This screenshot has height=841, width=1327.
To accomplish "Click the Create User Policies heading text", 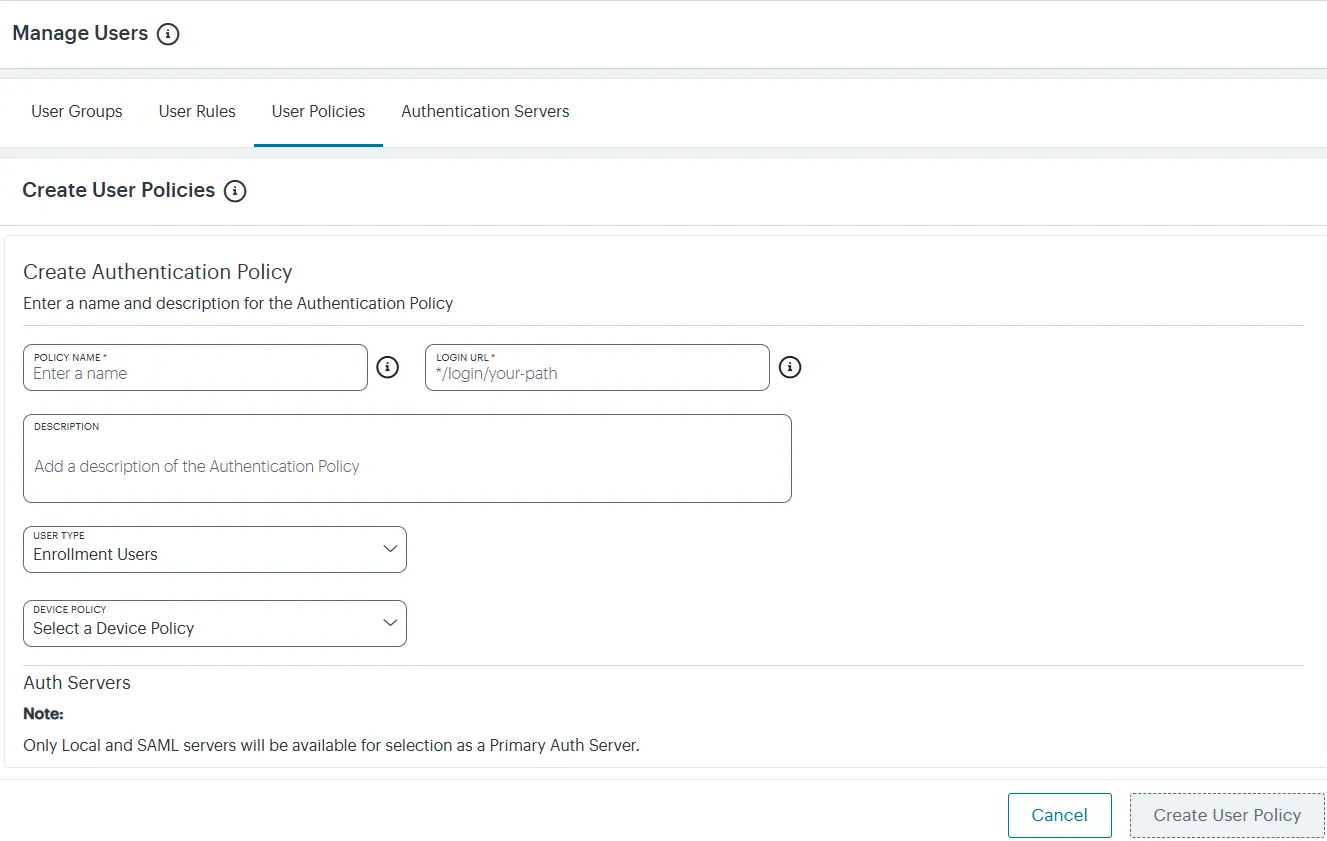I will pos(119,190).
